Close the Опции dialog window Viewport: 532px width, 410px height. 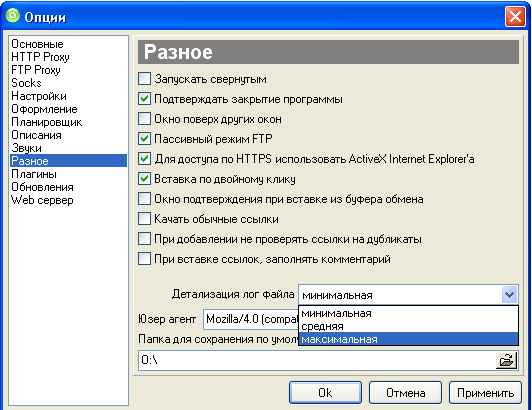(515, 16)
